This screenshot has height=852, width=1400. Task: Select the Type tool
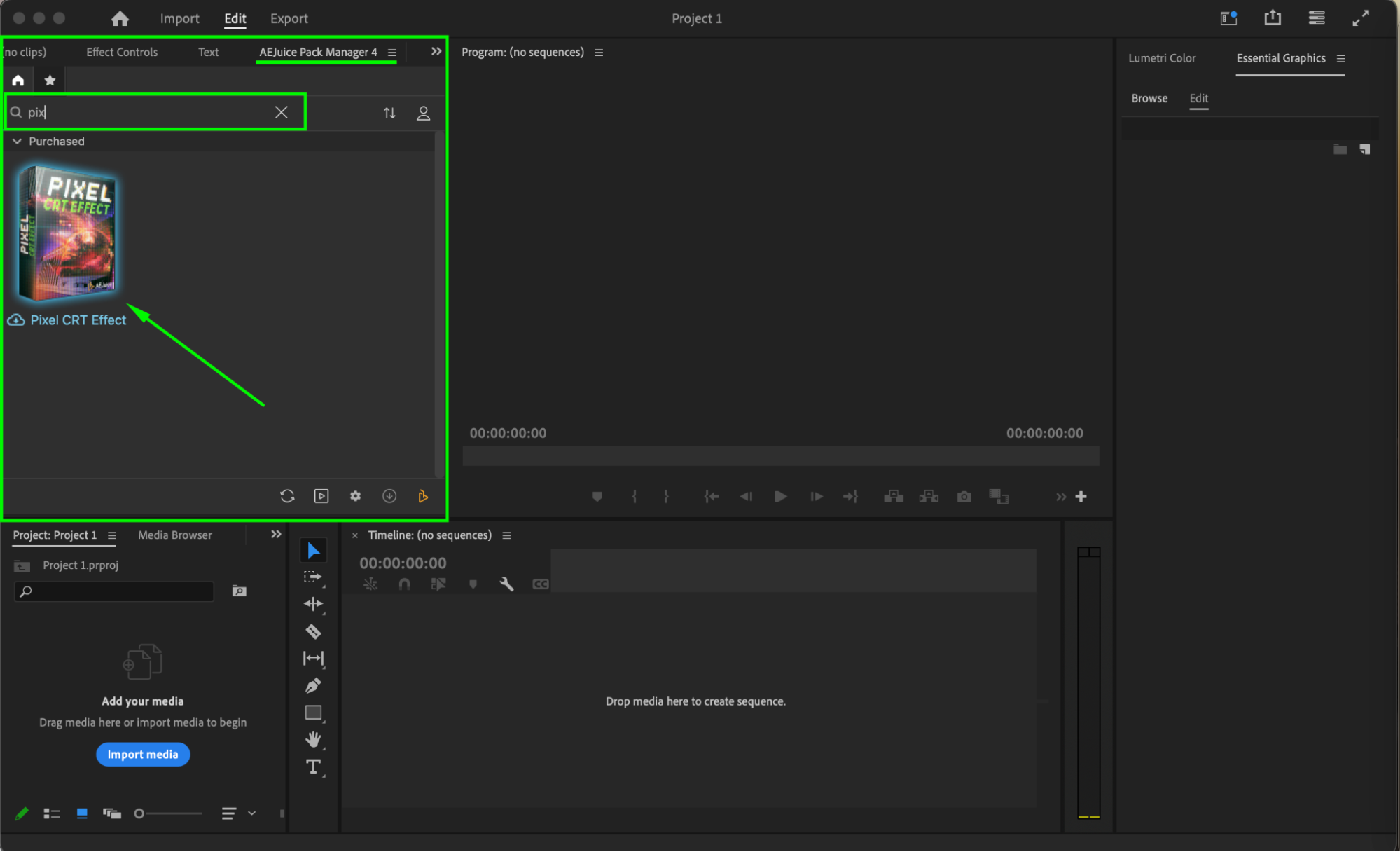[x=313, y=767]
